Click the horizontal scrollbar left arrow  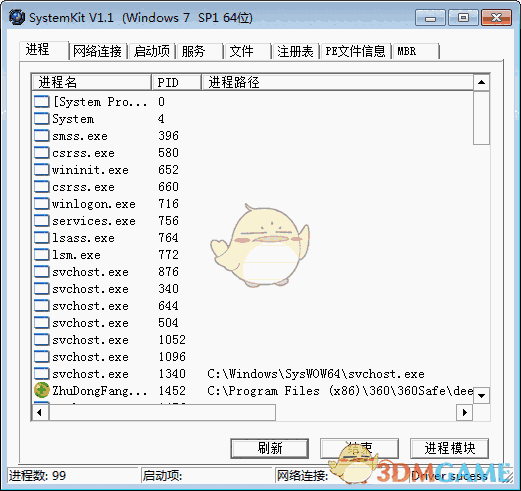point(40,413)
